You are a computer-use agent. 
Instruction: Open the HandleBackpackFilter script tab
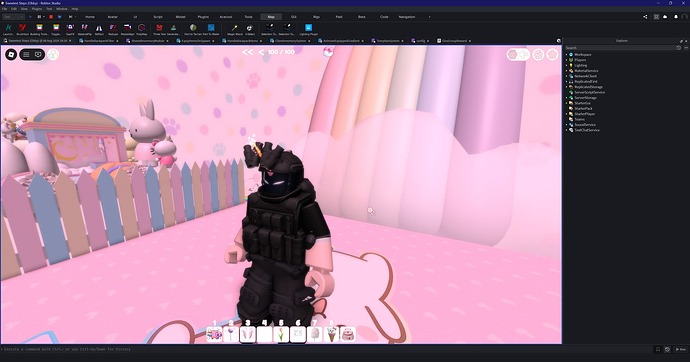99,41
